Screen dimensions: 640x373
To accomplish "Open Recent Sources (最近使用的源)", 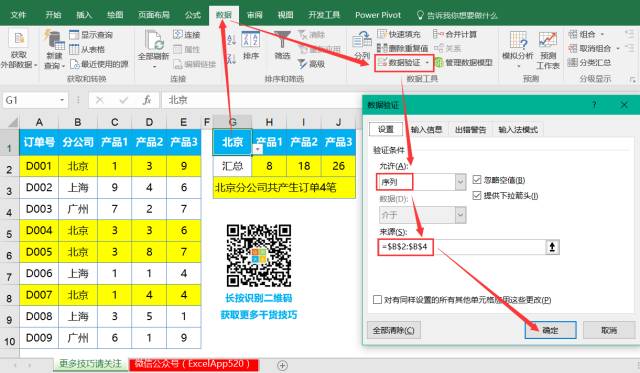I will pos(99,64).
